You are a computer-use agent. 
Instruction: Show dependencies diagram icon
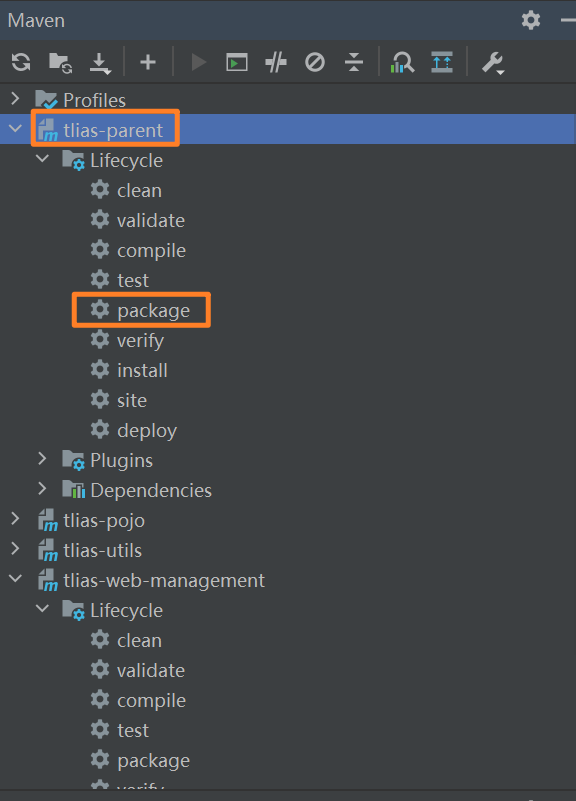click(x=402, y=62)
